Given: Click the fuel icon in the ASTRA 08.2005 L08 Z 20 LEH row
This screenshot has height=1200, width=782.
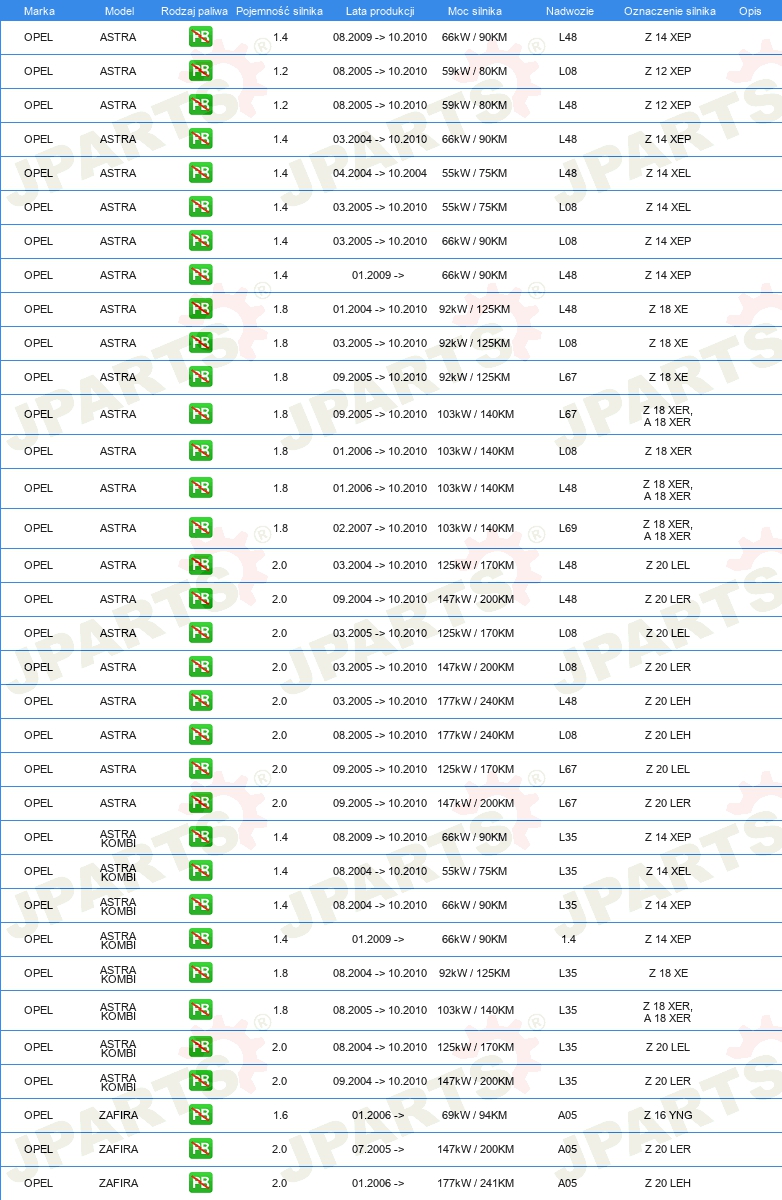Looking at the screenshot, I should tap(201, 735).
